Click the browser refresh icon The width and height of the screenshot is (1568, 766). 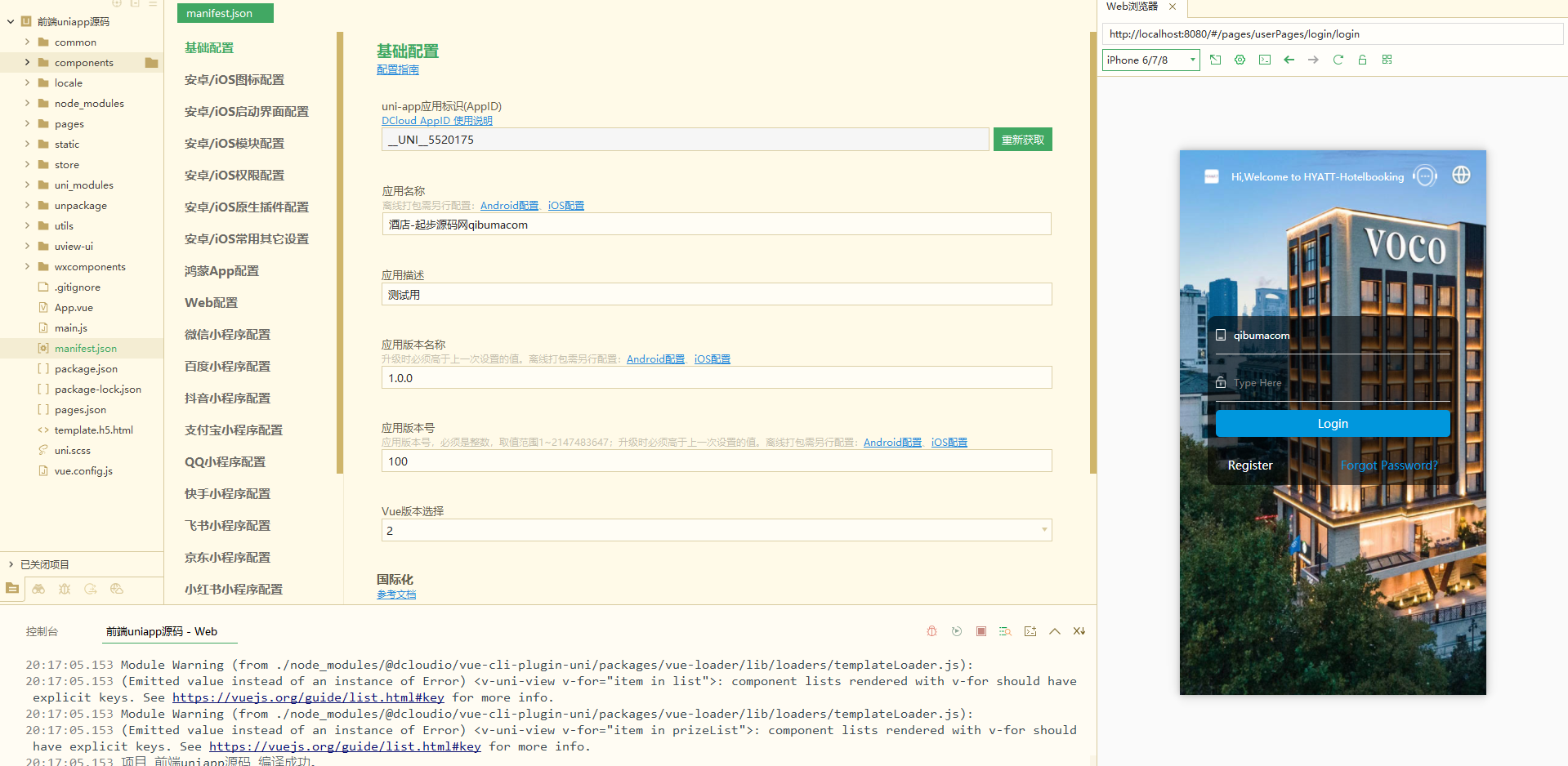click(1338, 60)
